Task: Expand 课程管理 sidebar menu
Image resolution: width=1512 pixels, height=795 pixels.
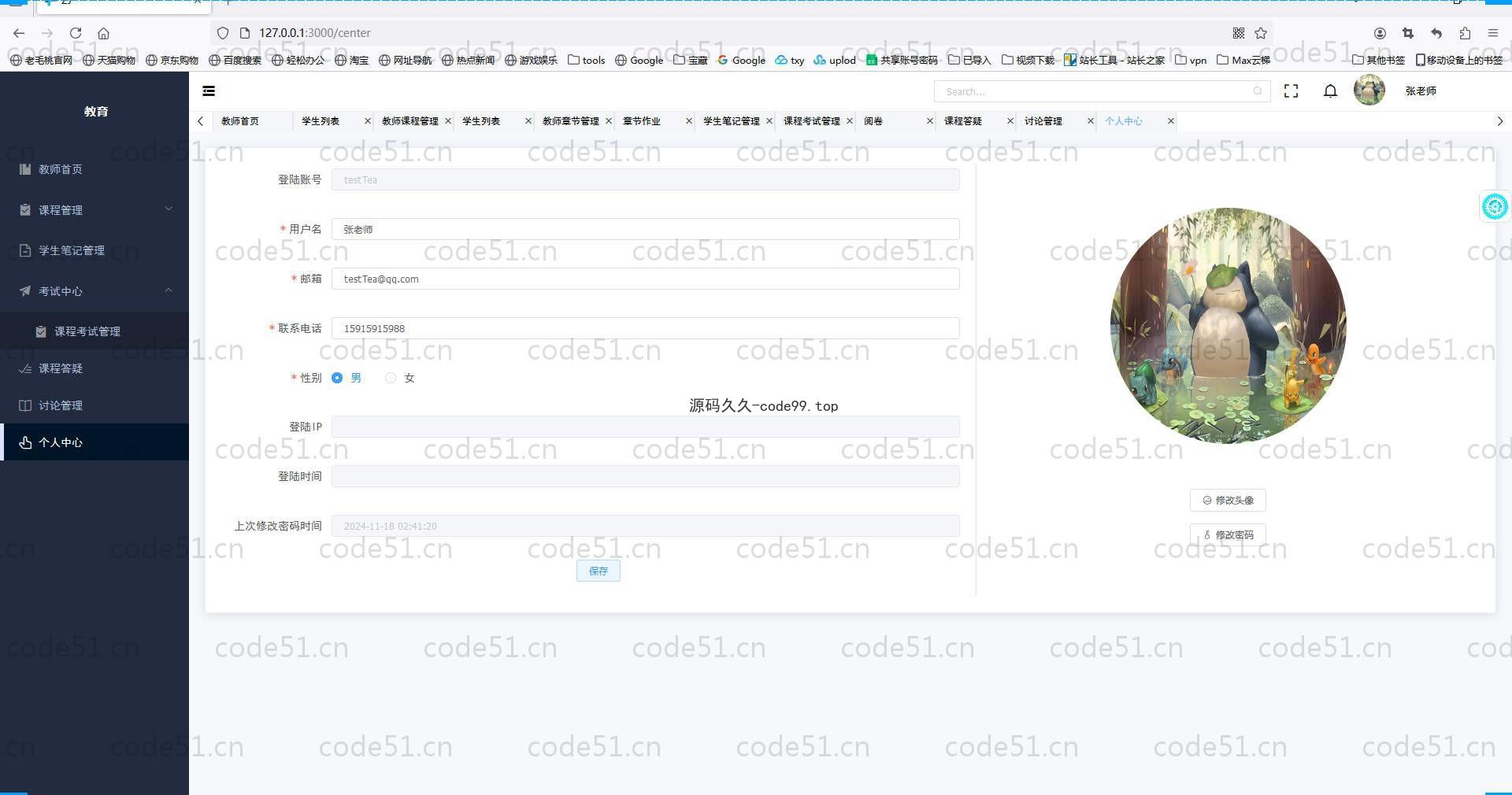Action: [94, 210]
